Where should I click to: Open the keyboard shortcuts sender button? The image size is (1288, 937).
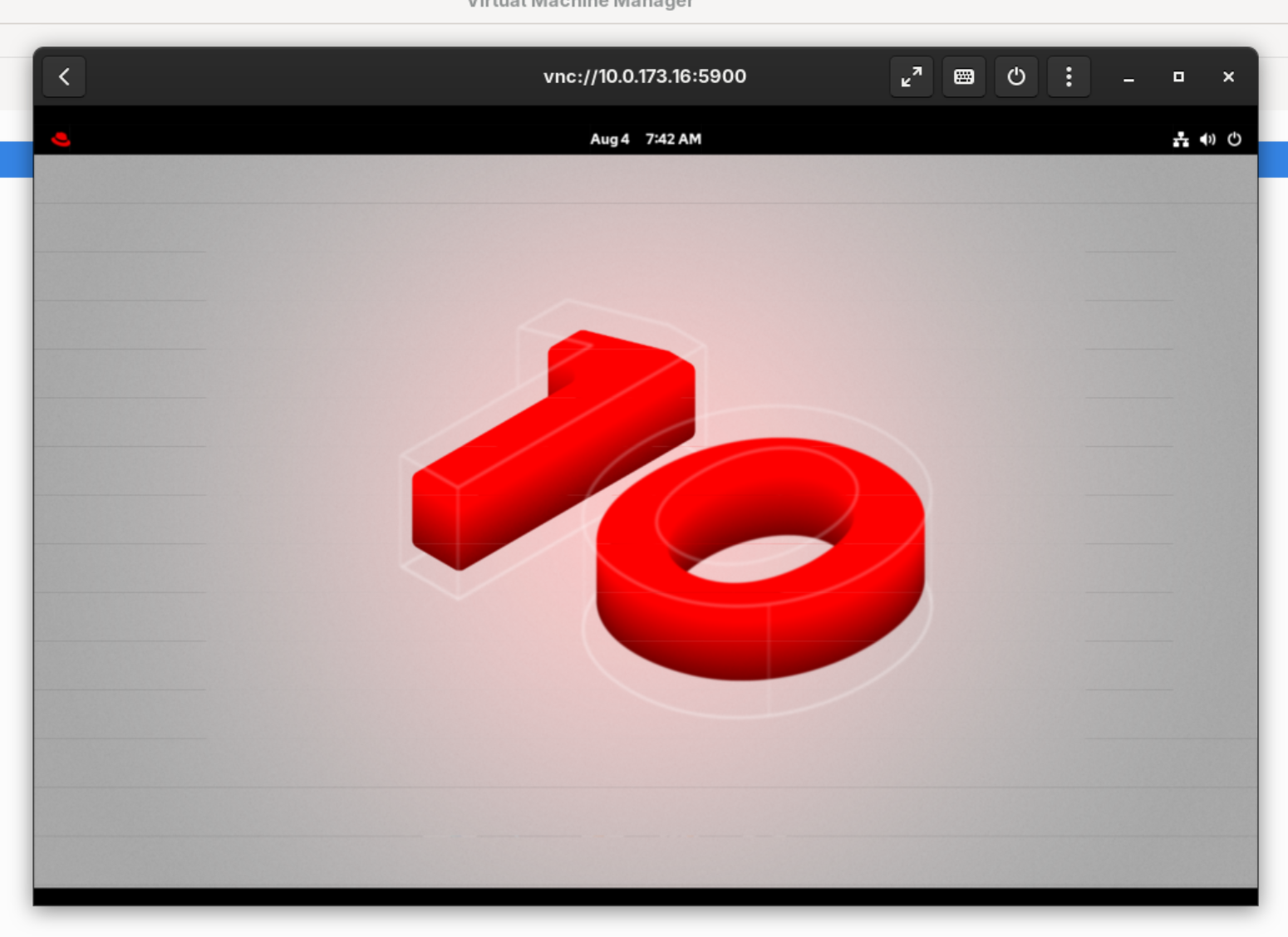pyautogui.click(x=964, y=77)
